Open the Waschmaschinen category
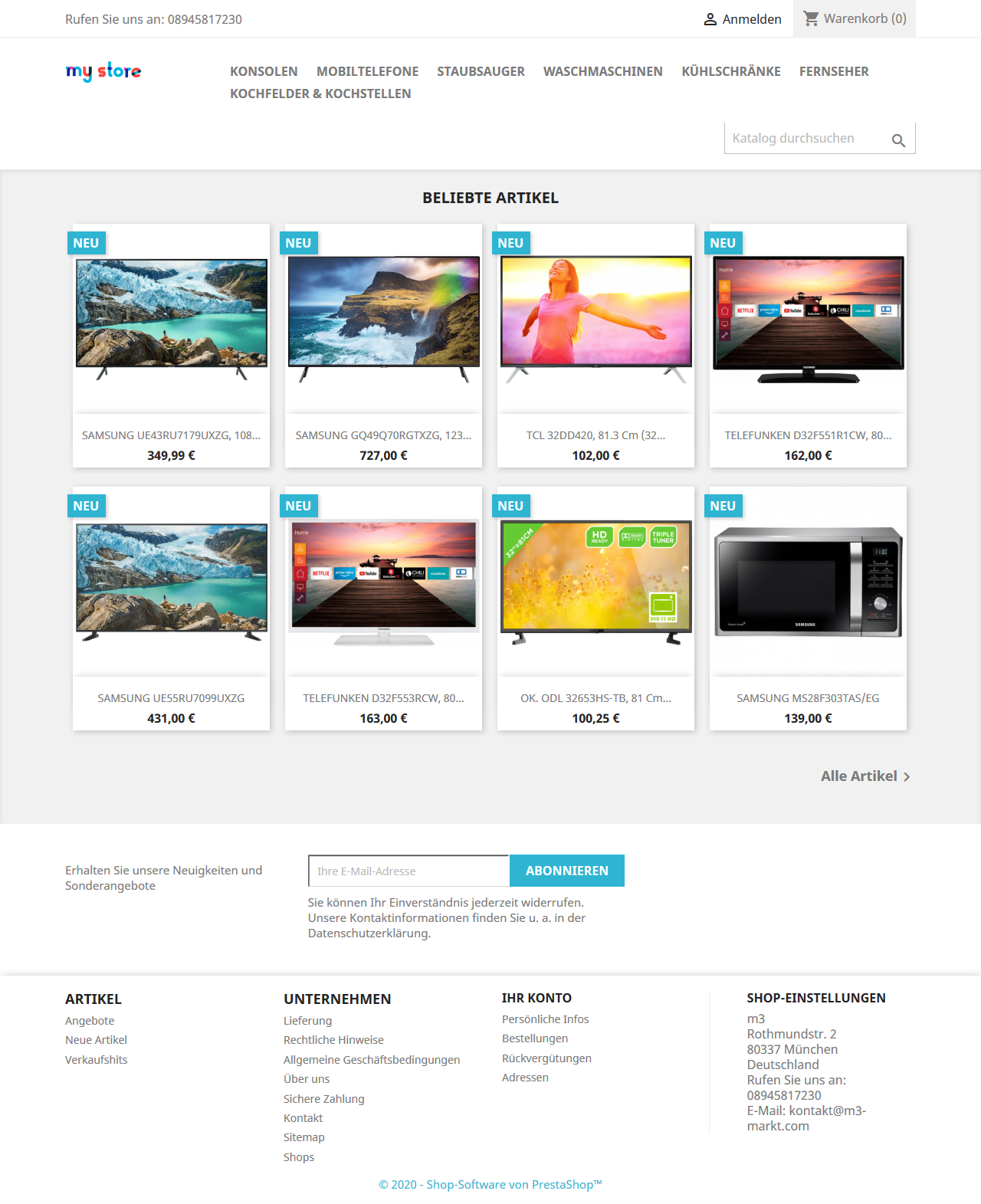The height and width of the screenshot is (1204, 981). click(603, 71)
